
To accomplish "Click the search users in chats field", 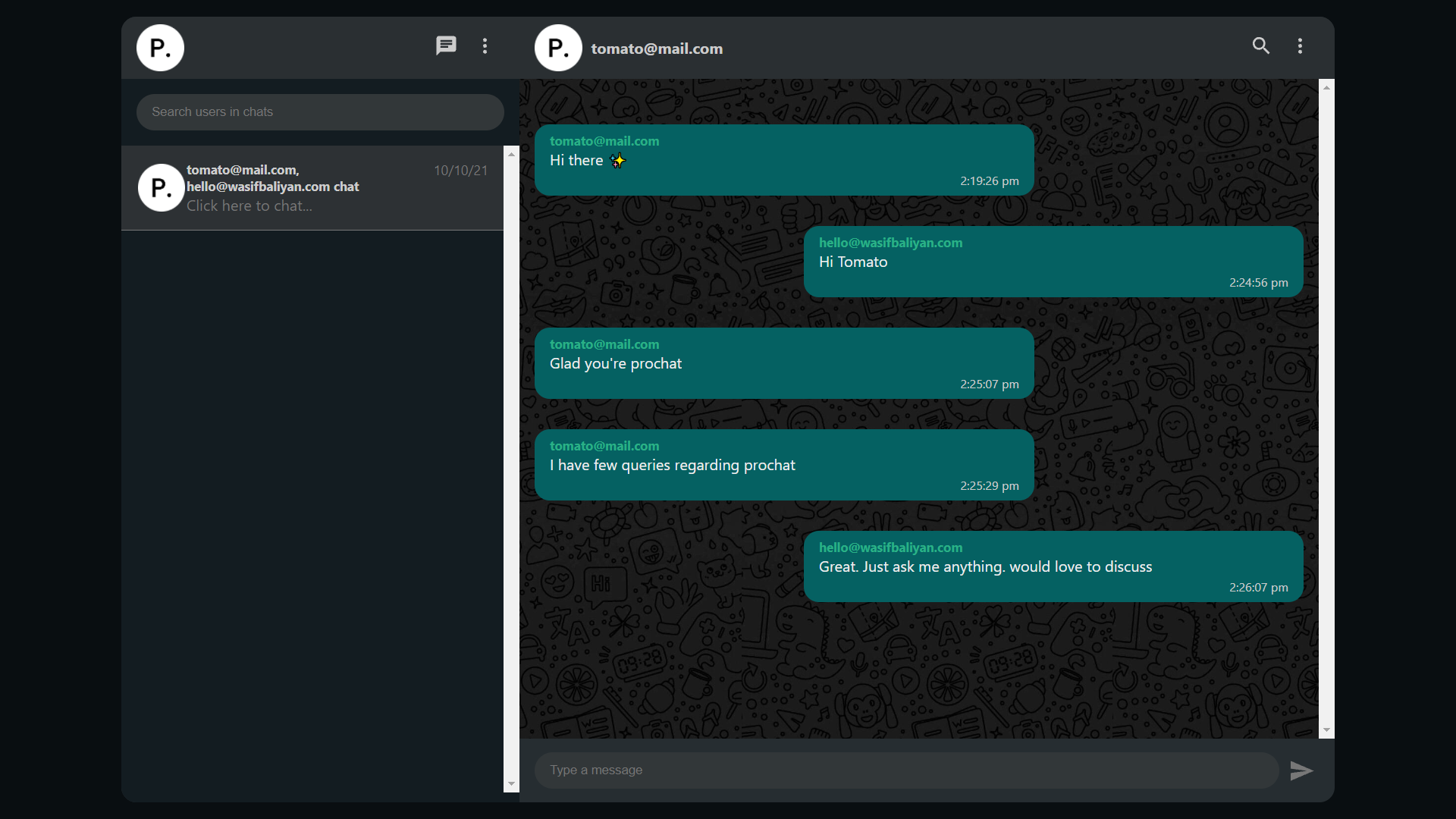I will pos(320,111).
